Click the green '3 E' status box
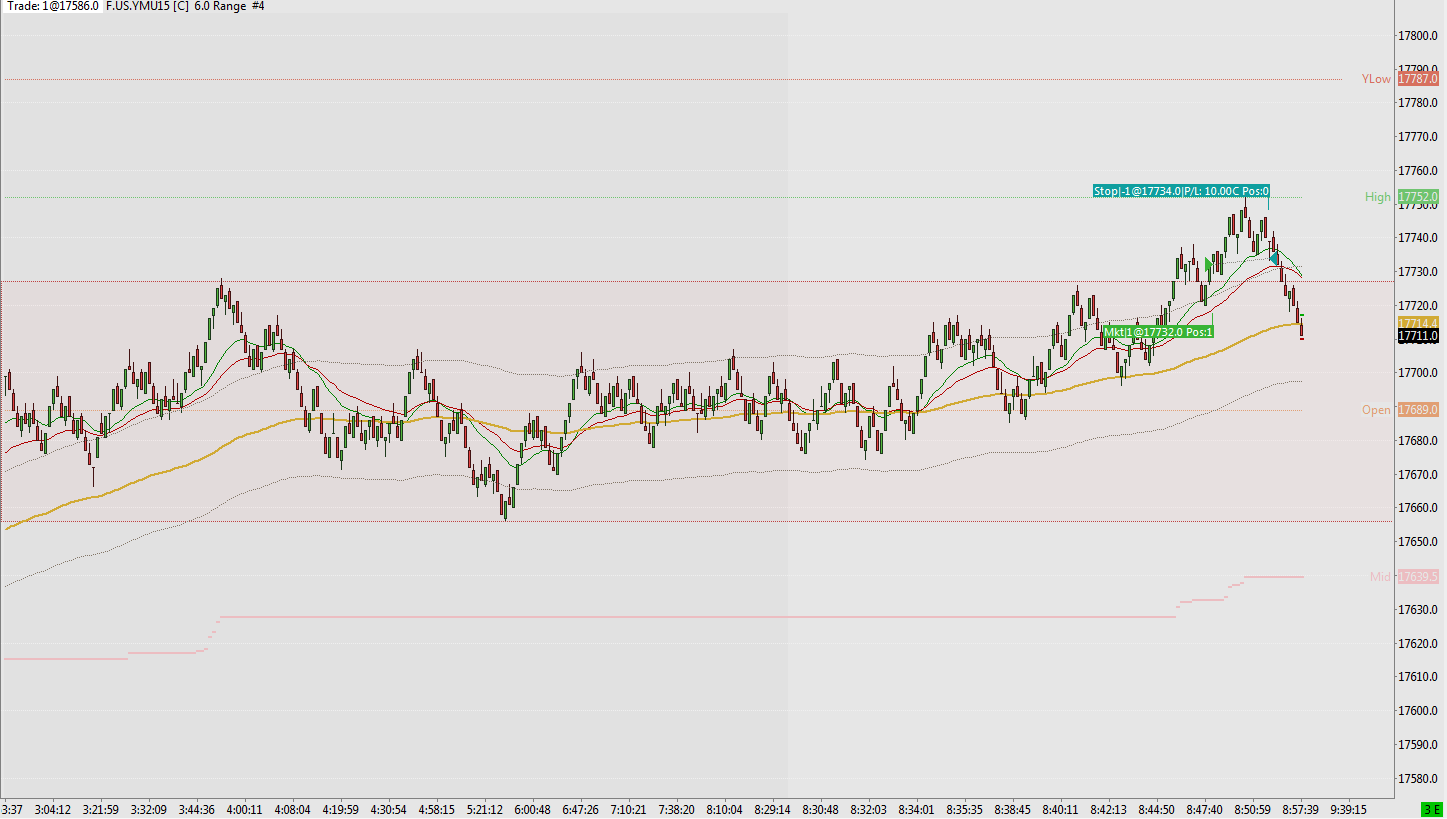Screen dimensions: 1447x819 click(1432, 809)
